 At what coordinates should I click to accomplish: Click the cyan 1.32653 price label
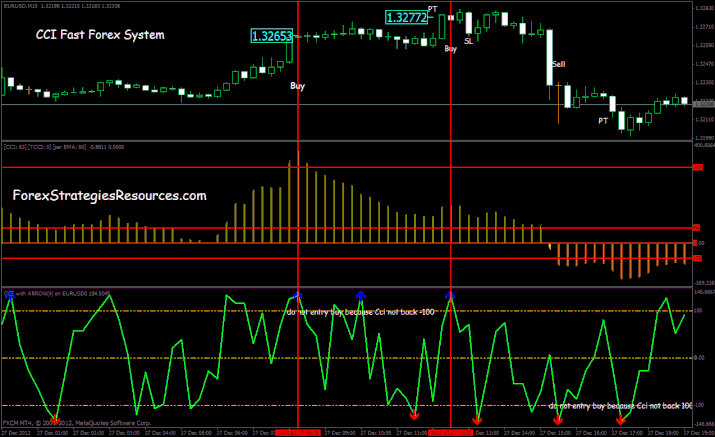[x=272, y=36]
